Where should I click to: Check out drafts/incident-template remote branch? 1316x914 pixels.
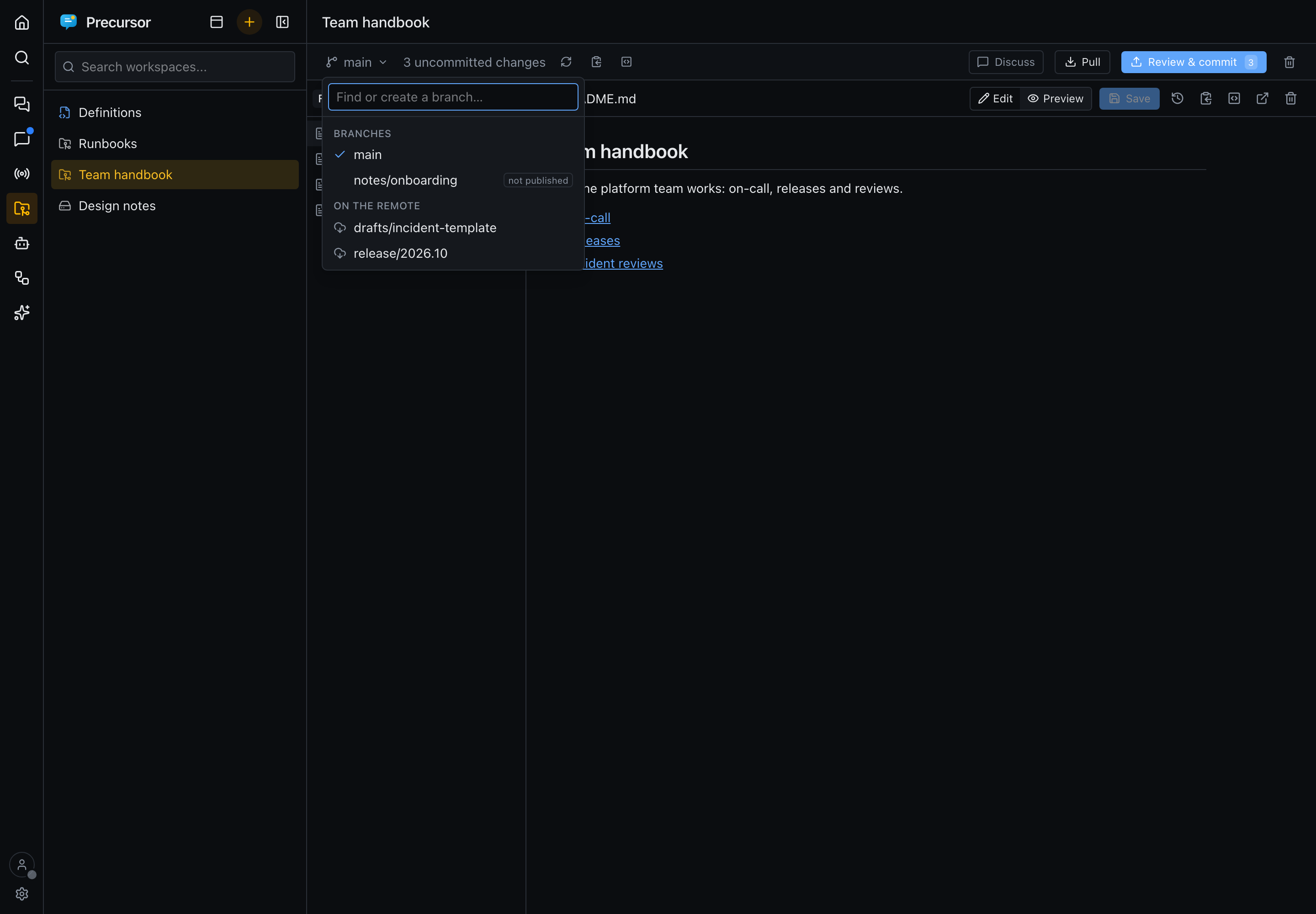point(453,227)
